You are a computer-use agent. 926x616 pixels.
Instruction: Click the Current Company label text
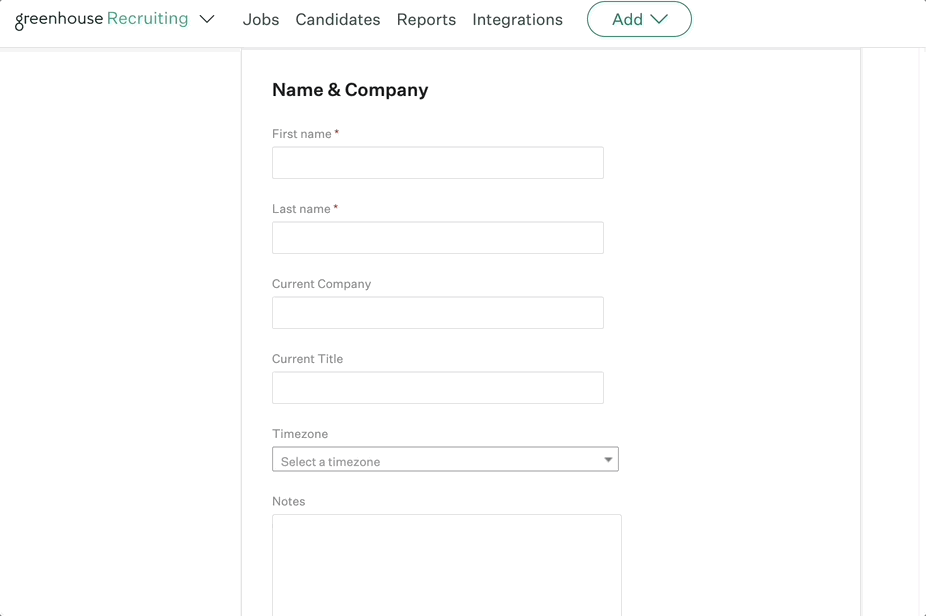[321, 284]
